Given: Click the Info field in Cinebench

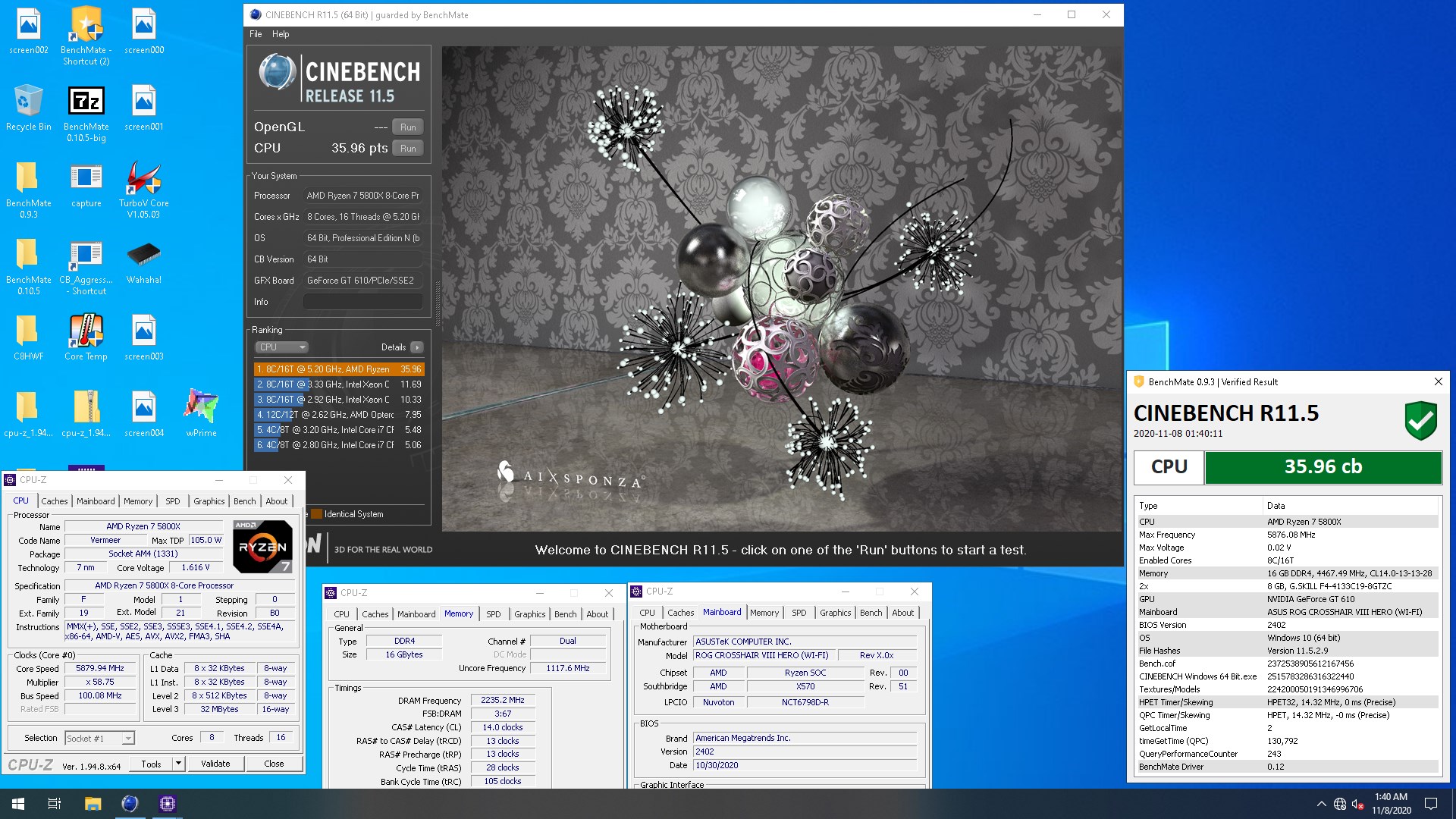Looking at the screenshot, I should 362,302.
